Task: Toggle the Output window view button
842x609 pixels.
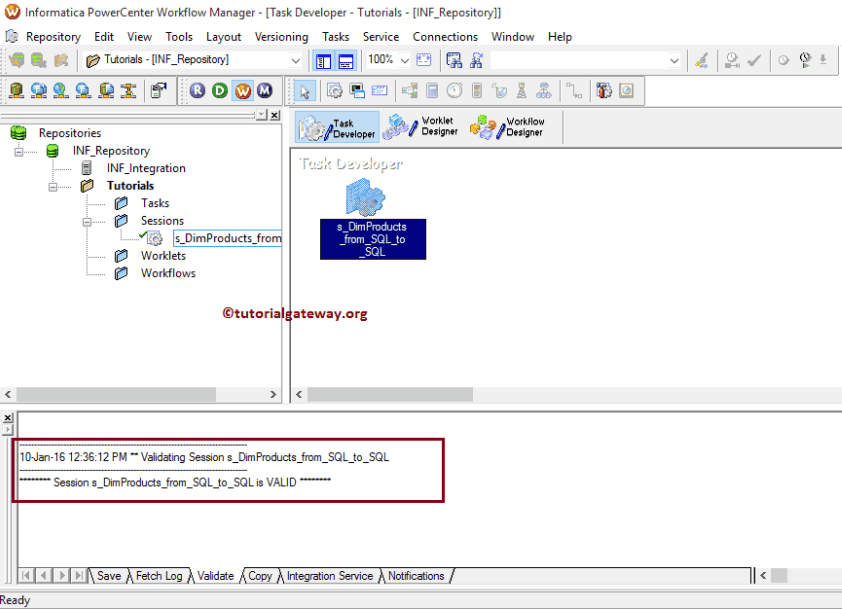Action: 346,61
